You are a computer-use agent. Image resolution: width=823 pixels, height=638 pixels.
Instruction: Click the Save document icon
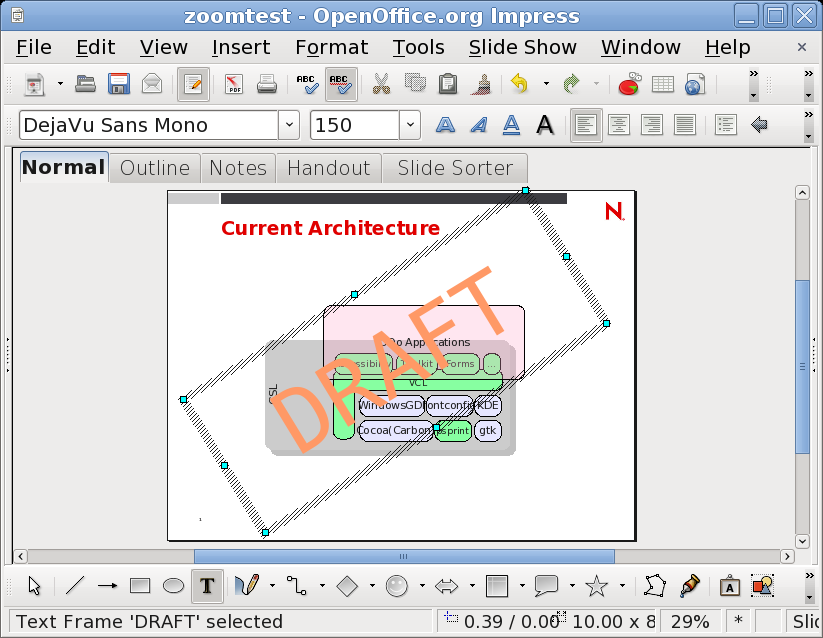click(x=119, y=85)
